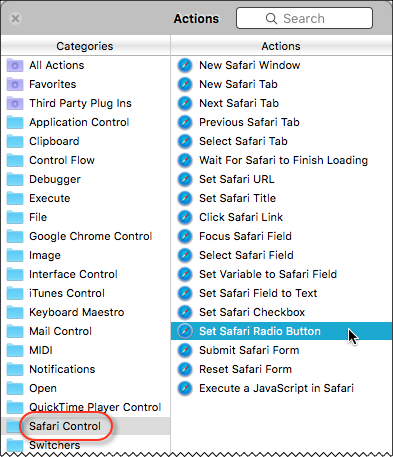This screenshot has width=393, height=457.
Task: Click the Search actions field
Action: [x=304, y=18]
